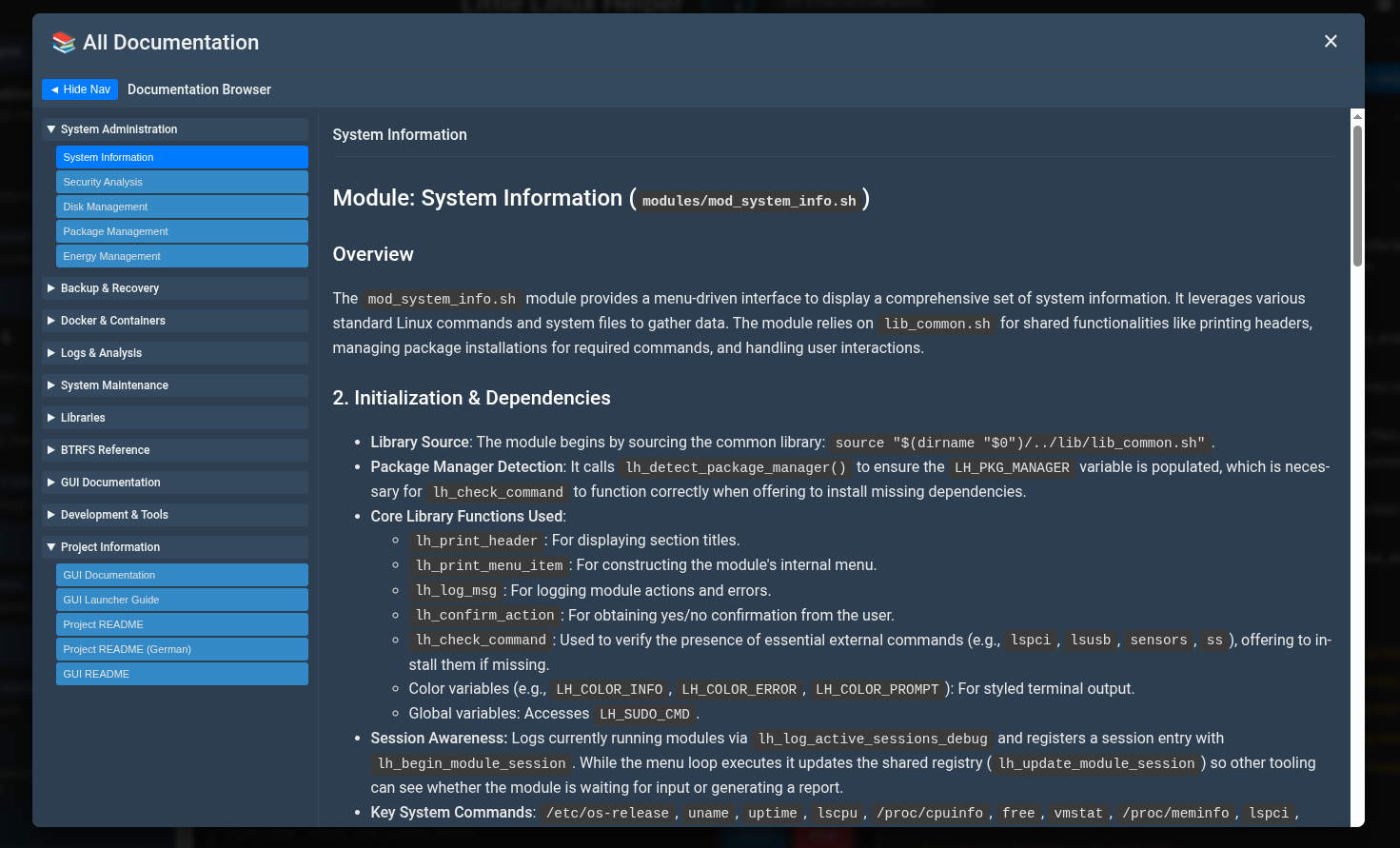The width and height of the screenshot is (1400, 848).
Task: Expand the BTRFS Reference section
Action: (175, 450)
